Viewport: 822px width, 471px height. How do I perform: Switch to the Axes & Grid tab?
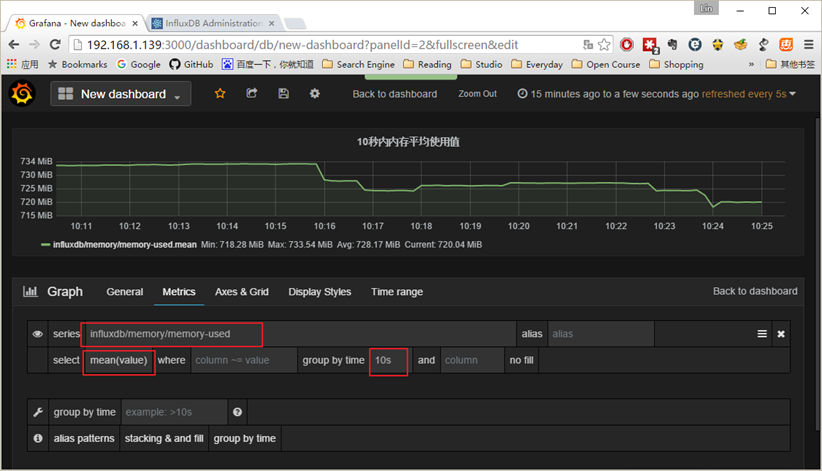click(x=241, y=292)
